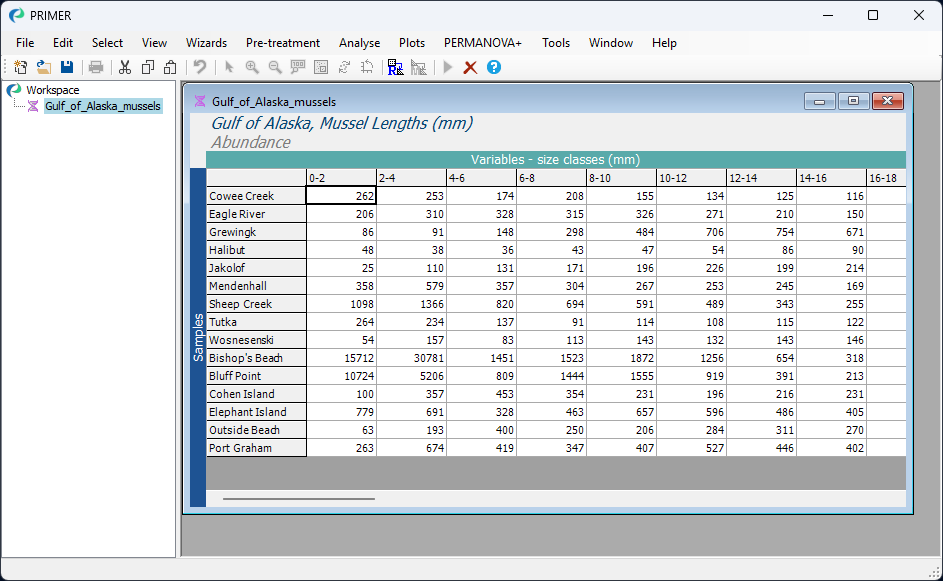Click the green Run (play) icon
943x581 pixels.
click(x=448, y=67)
